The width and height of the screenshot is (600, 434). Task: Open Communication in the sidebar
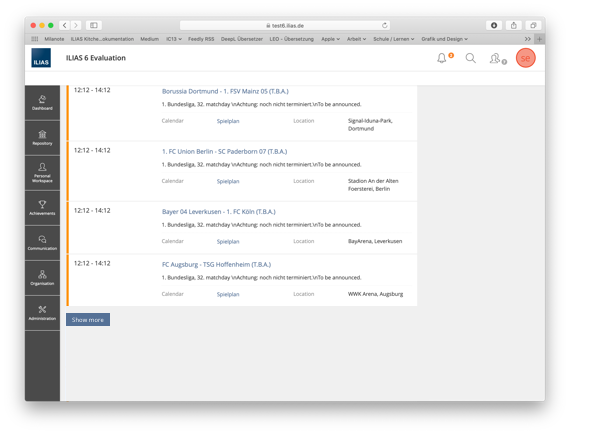[x=42, y=243]
